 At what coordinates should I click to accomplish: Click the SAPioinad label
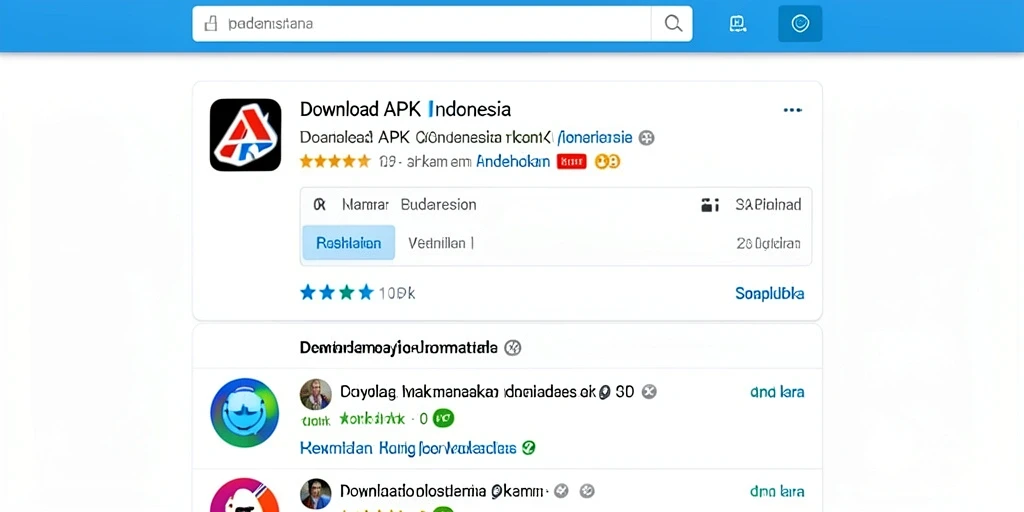click(768, 204)
